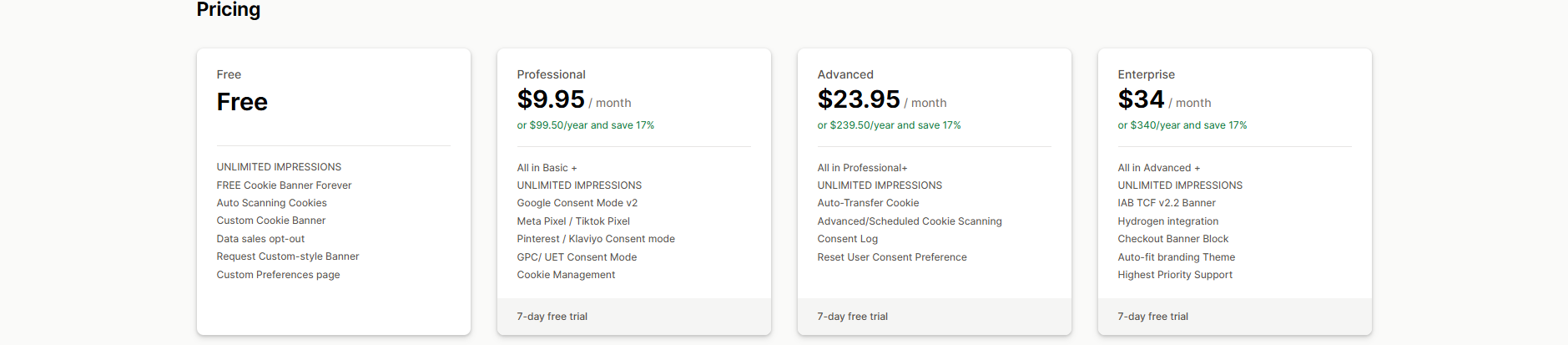
Task: Click the Advanced plan name
Action: coord(845,74)
